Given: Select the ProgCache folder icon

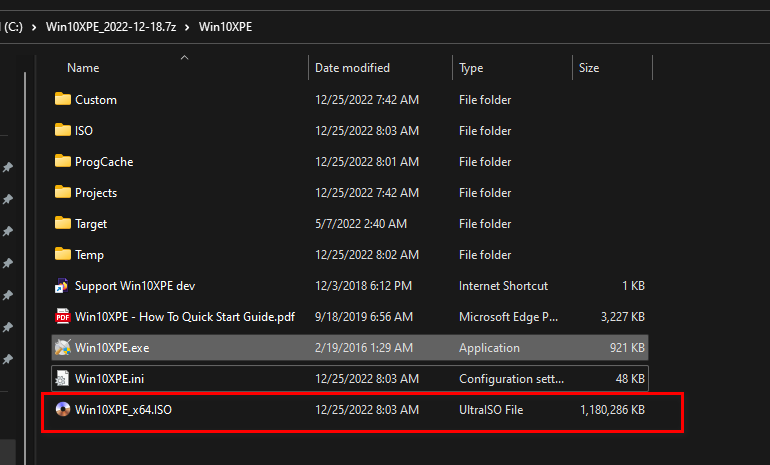Looking at the screenshot, I should pos(62,162).
